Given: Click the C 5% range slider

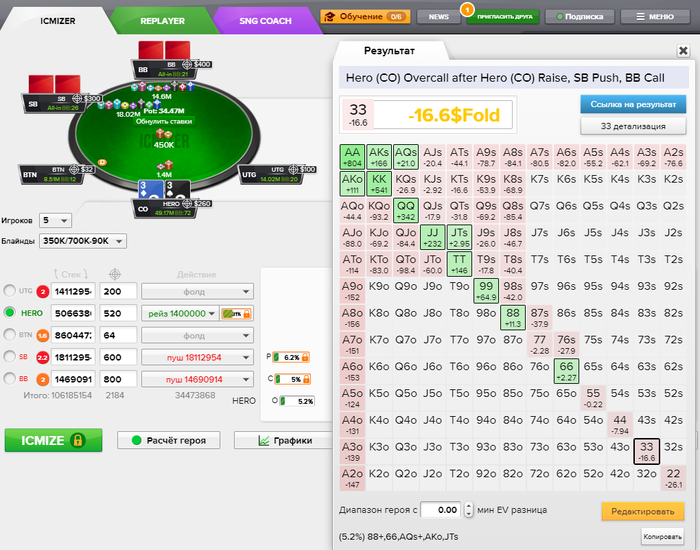Looking at the screenshot, I should point(292,379).
